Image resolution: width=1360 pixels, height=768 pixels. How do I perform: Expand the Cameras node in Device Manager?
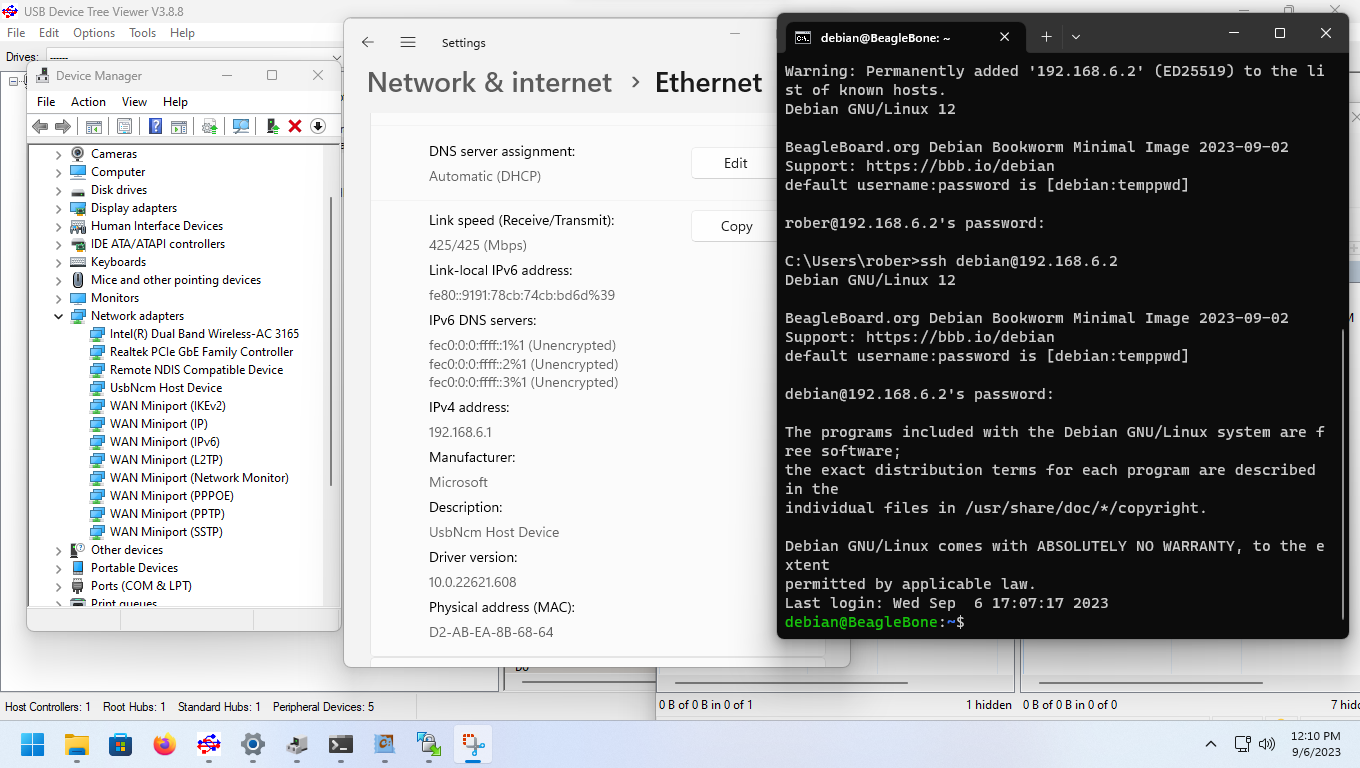59,154
